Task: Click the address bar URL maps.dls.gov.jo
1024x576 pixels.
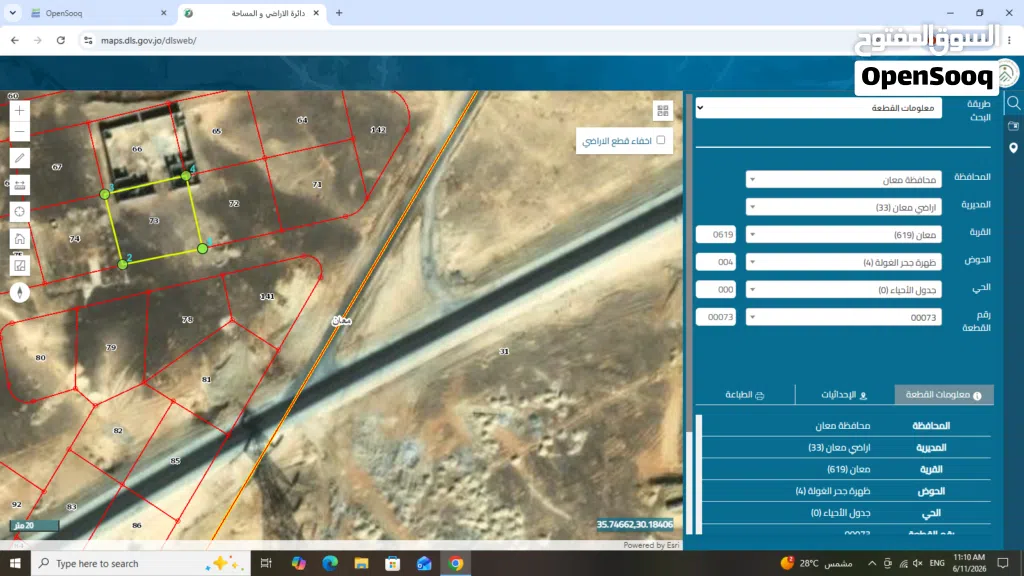Action: pos(148,40)
